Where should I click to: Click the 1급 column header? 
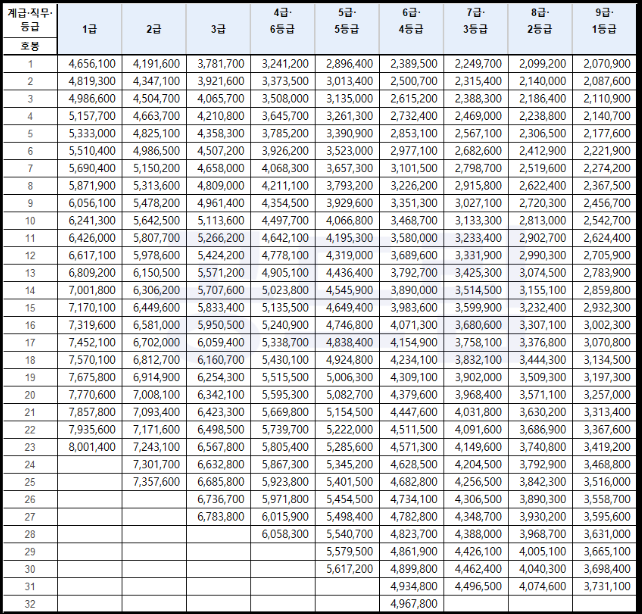click(90, 29)
